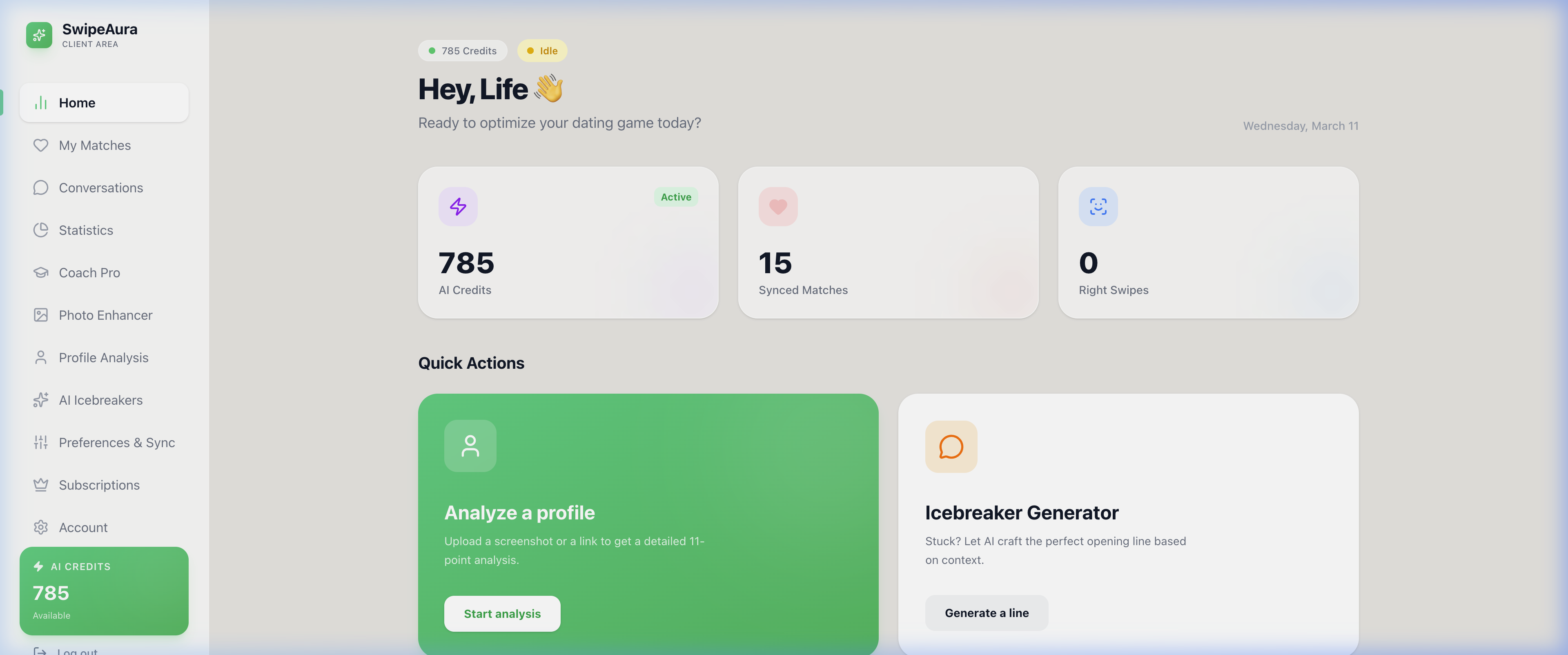Select Photo Enhancer from sidebar

pyautogui.click(x=105, y=315)
